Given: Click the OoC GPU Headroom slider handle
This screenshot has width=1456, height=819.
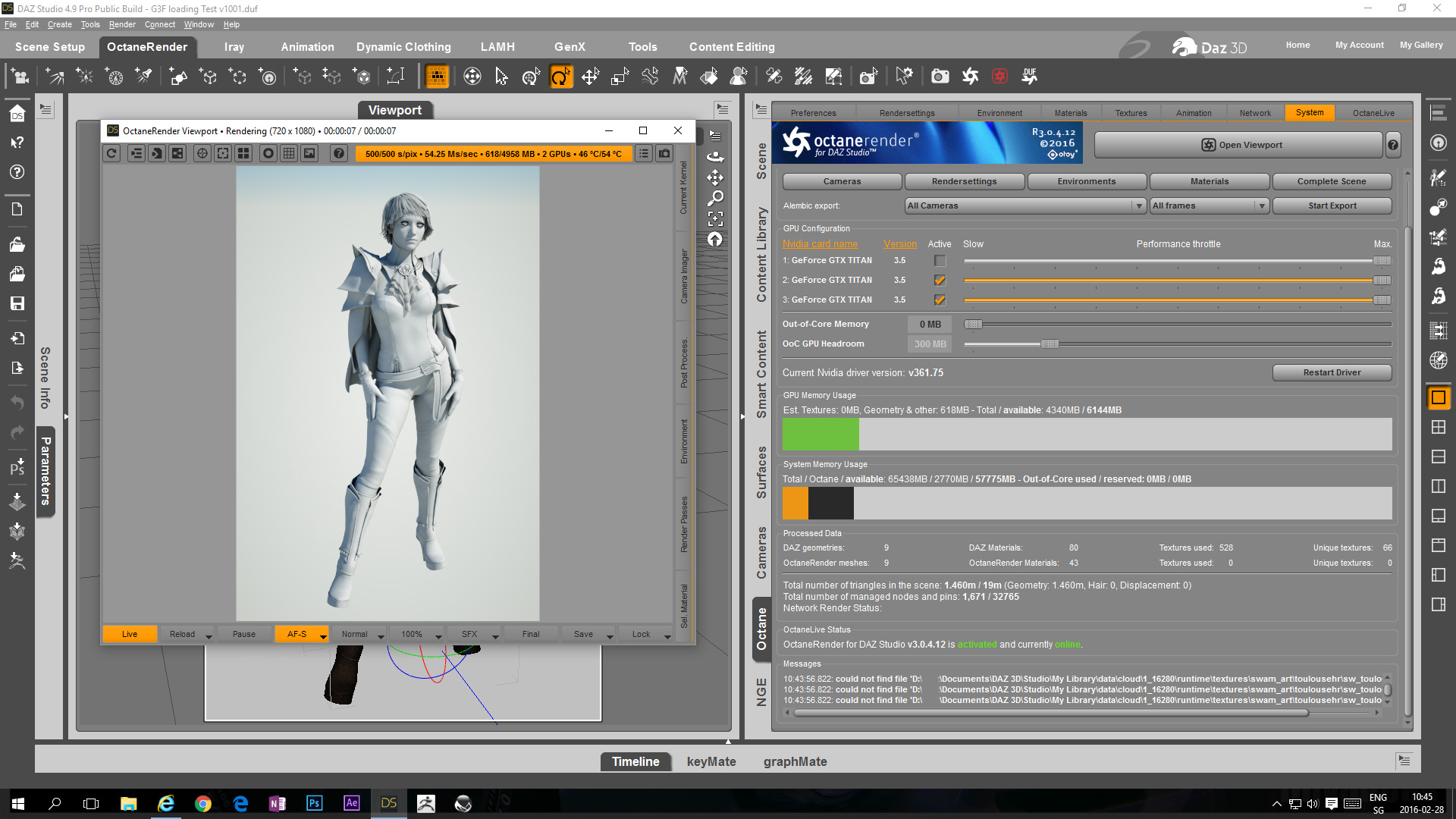Looking at the screenshot, I should click(1050, 344).
